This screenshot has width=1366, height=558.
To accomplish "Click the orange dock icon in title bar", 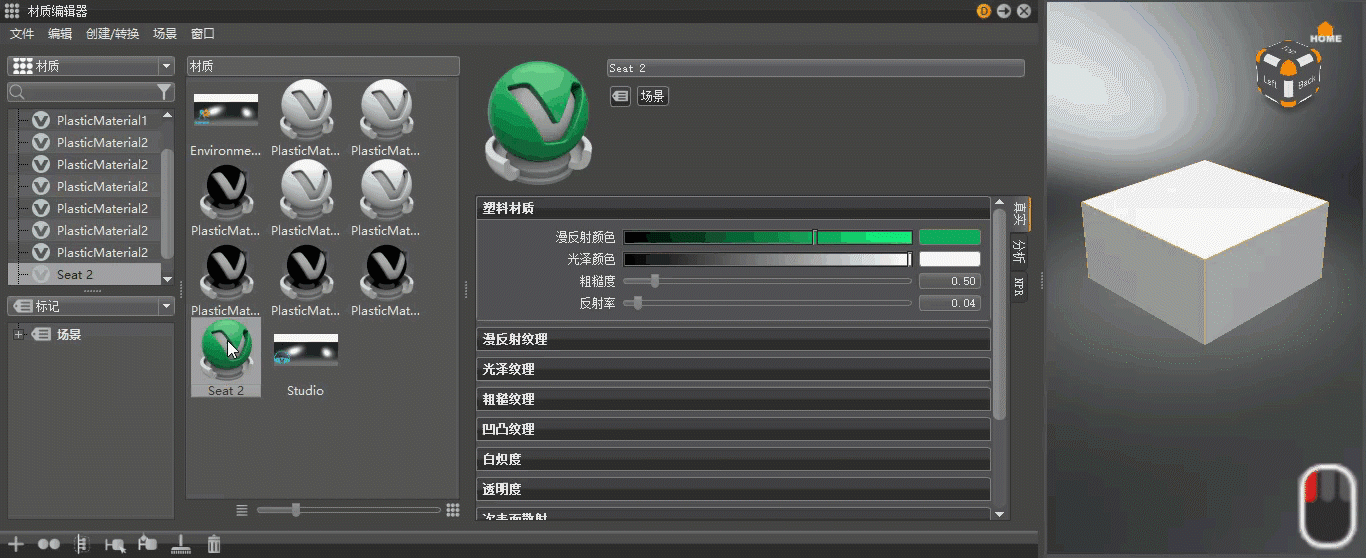I will (x=984, y=11).
